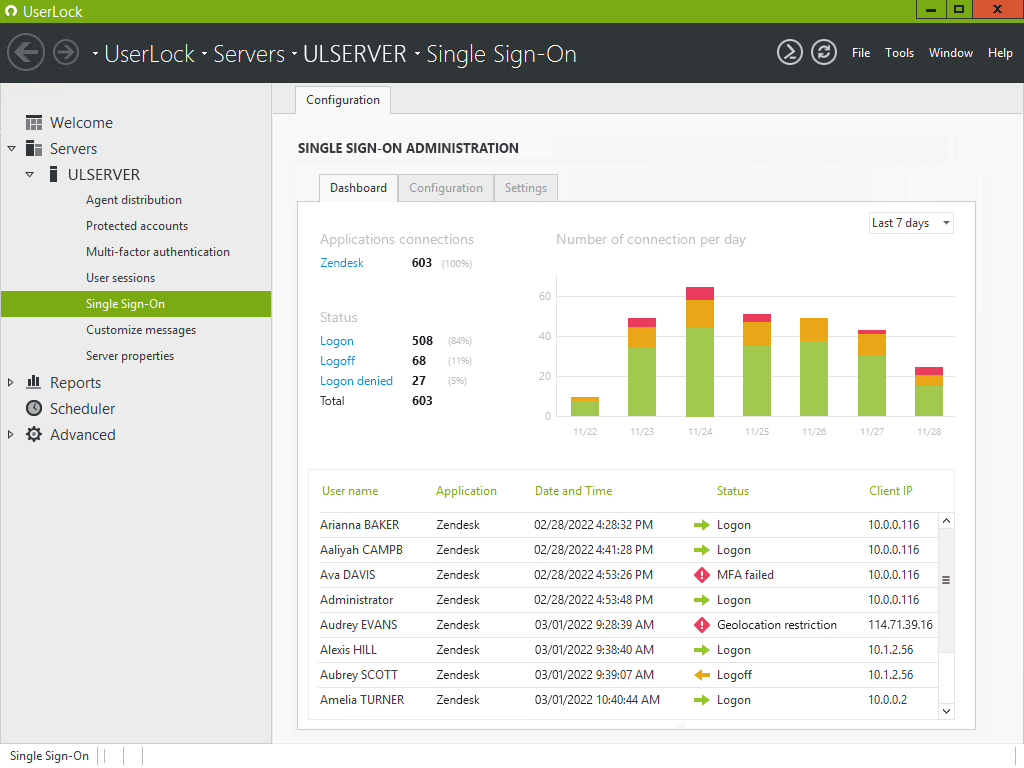The image size is (1024, 768).
Task: Expand the Reports tree node
Action: [x=11, y=382]
